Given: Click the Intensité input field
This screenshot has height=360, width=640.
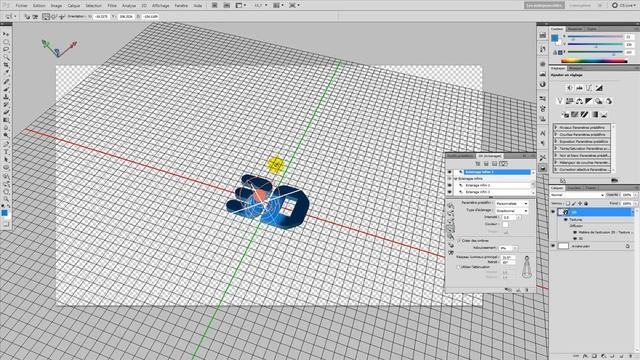Looking at the screenshot, I should click(508, 218).
